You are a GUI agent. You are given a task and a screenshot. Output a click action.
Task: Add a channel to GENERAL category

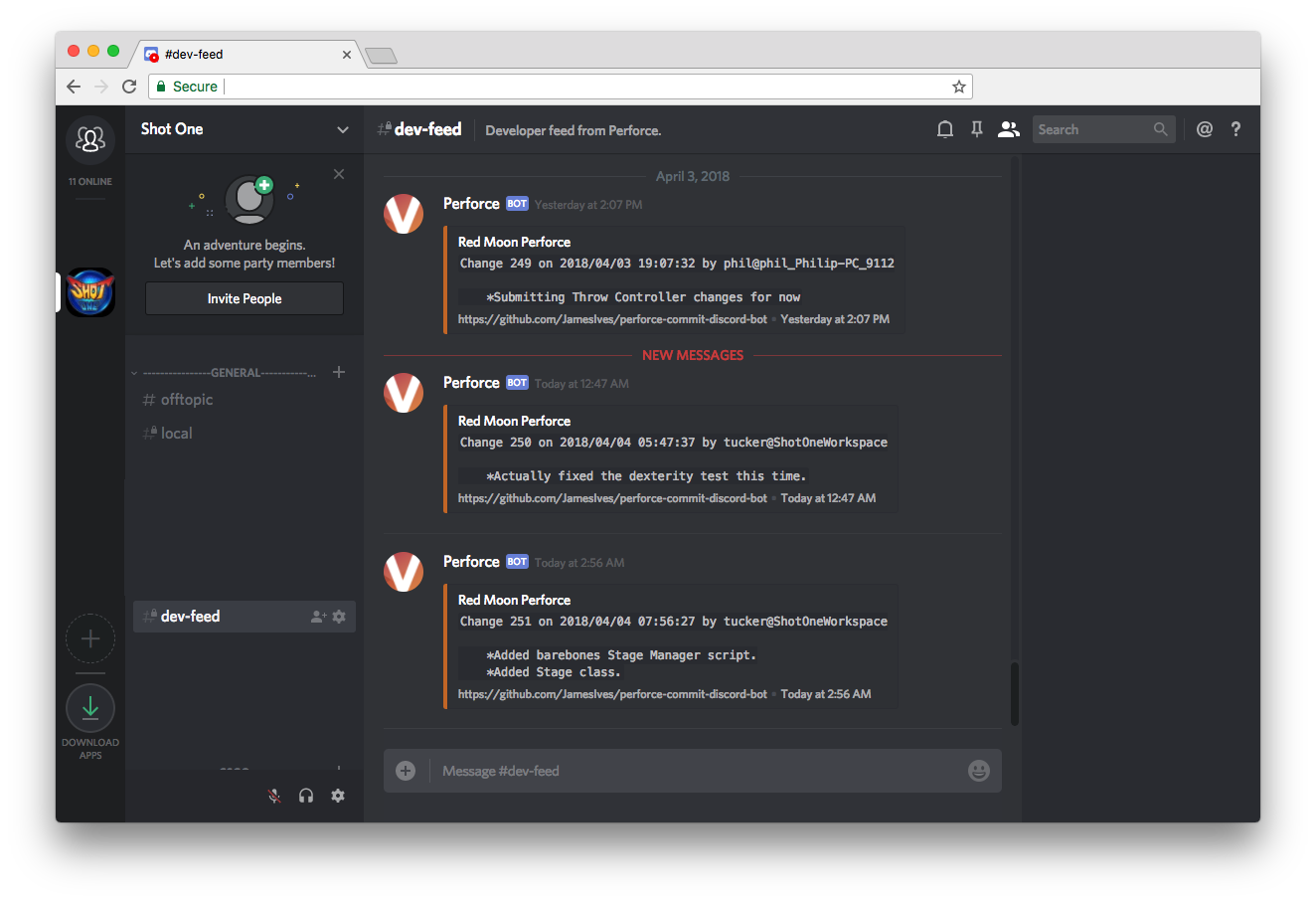(x=339, y=372)
